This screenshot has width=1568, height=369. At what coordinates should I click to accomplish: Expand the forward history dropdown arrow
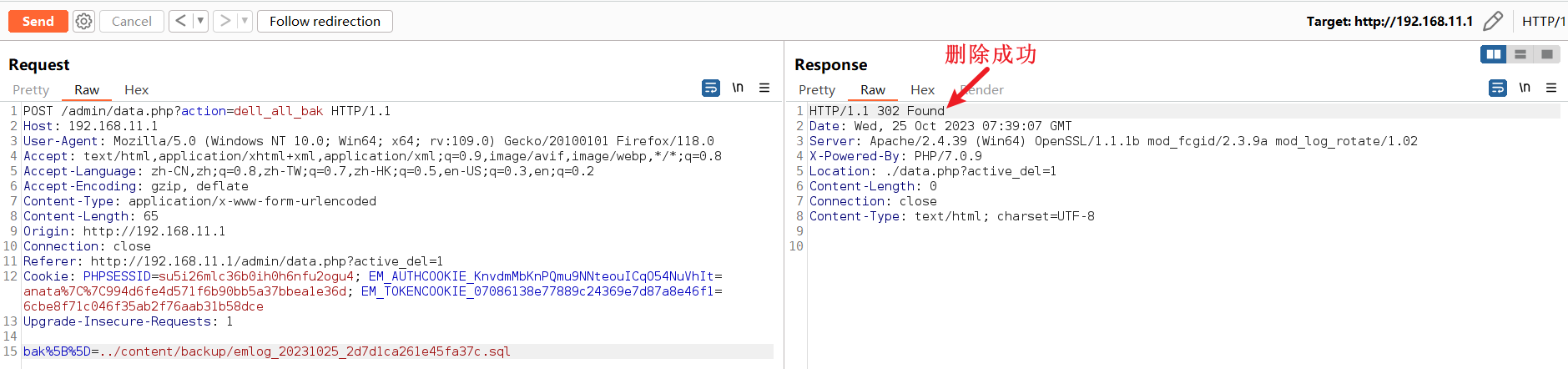(245, 21)
